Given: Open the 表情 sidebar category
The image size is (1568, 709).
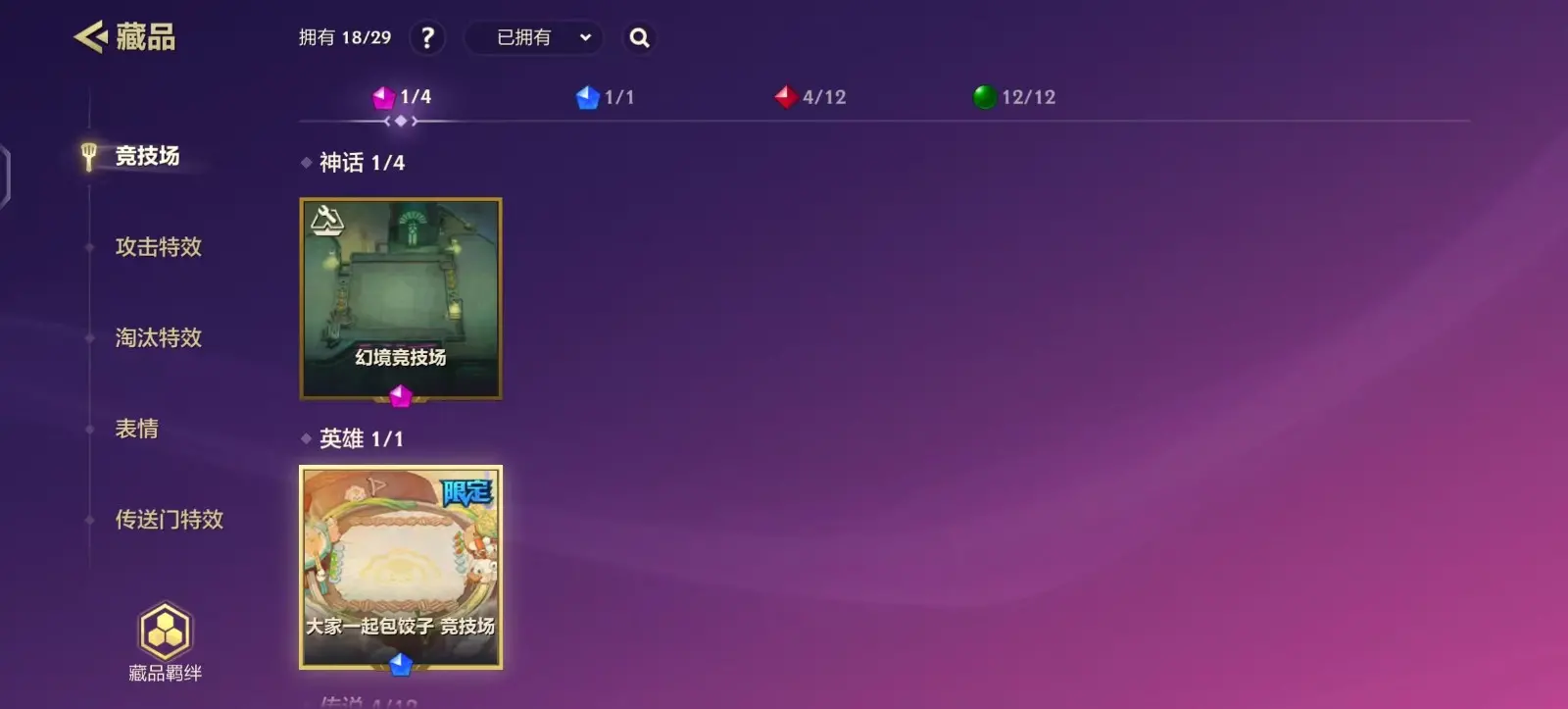Looking at the screenshot, I should [x=136, y=429].
